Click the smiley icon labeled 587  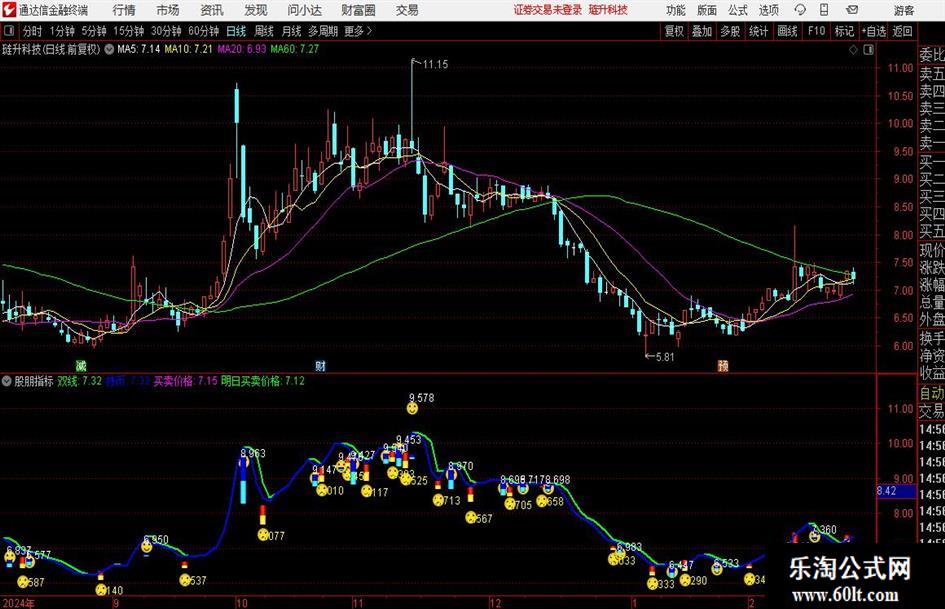pyautogui.click(x=23, y=582)
